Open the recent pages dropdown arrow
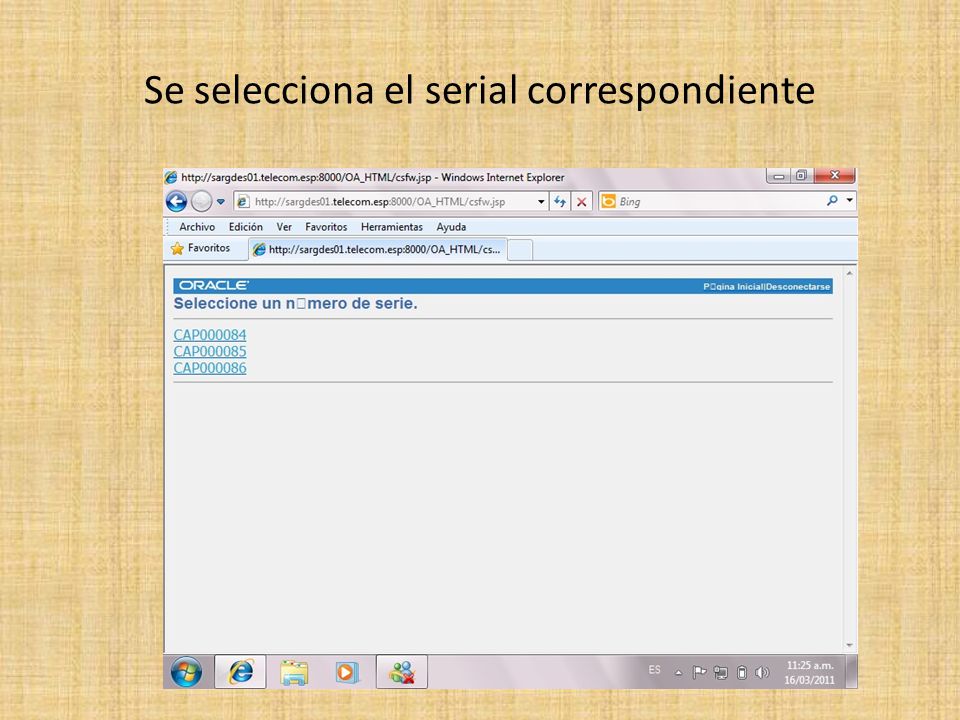960x720 pixels. point(221,201)
